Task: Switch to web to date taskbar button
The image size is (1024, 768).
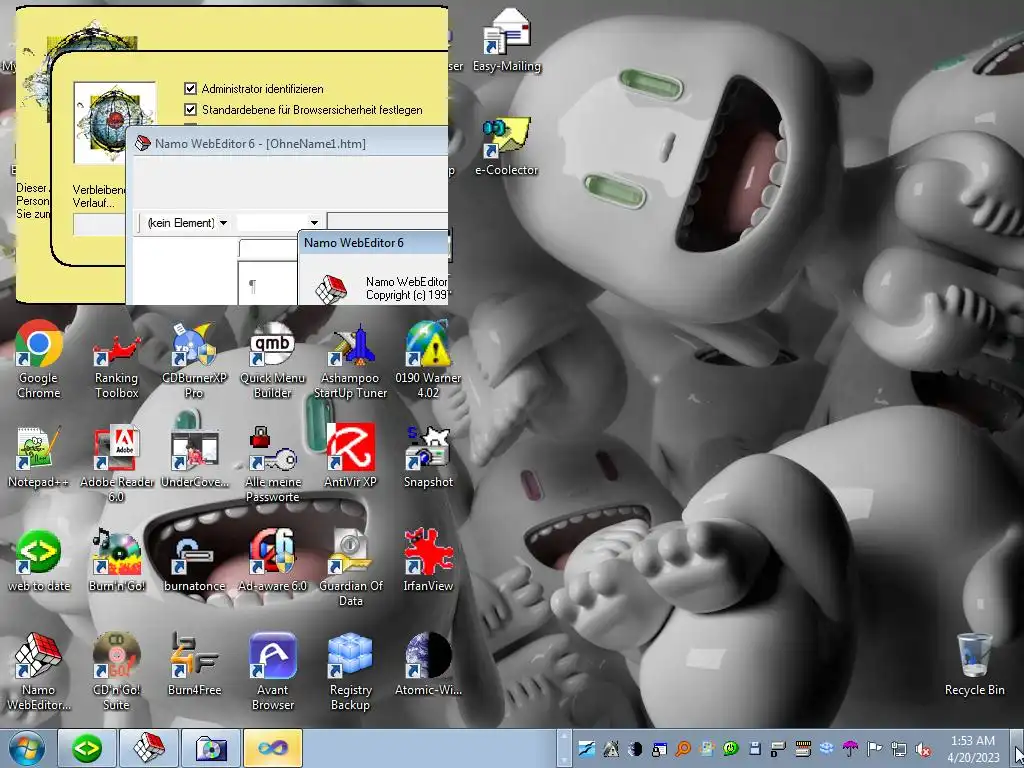Action: [x=88, y=748]
